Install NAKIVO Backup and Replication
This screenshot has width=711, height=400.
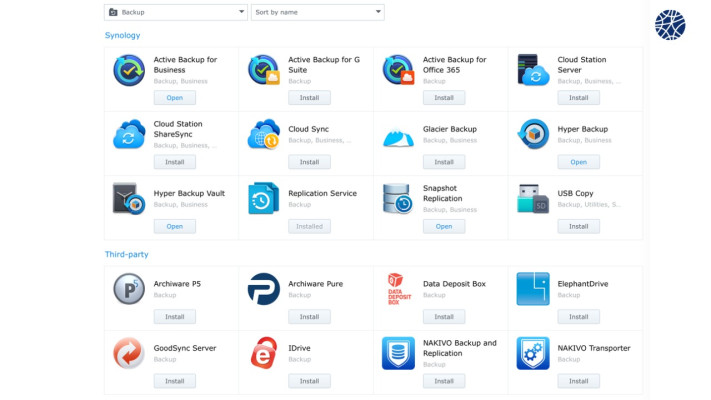pyautogui.click(x=444, y=381)
